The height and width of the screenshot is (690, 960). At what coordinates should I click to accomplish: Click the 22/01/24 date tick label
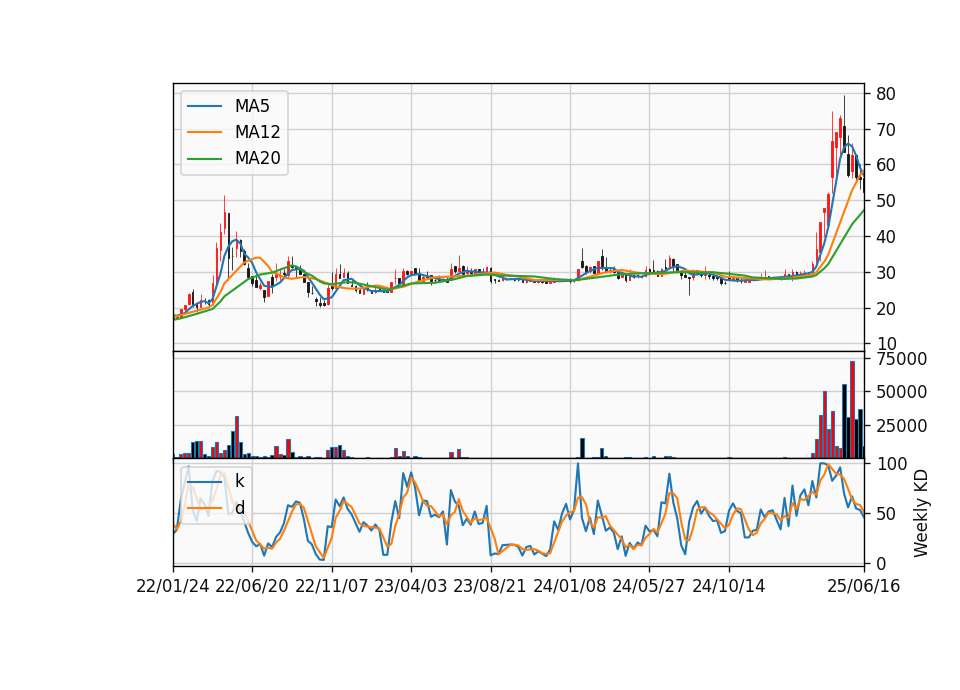click(x=173, y=586)
